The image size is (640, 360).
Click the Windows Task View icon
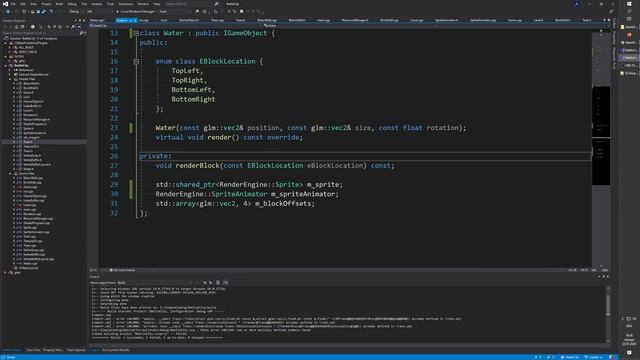pos(629,19)
